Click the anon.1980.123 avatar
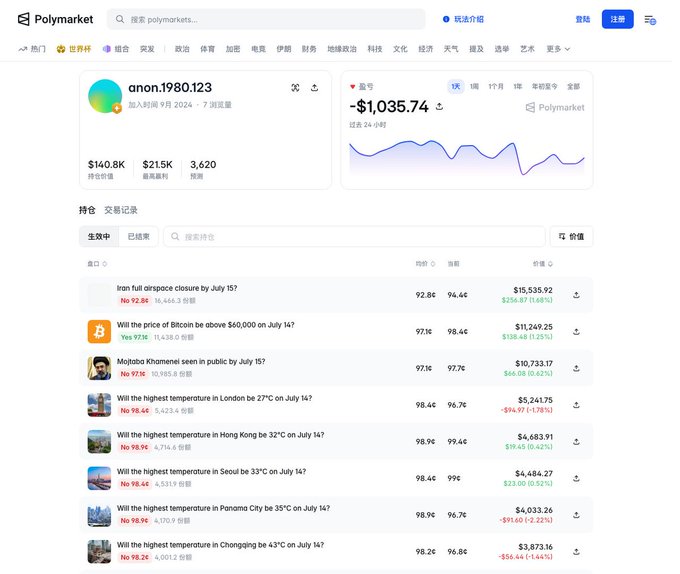Screen dimensions: 680x574 (x=105, y=96)
